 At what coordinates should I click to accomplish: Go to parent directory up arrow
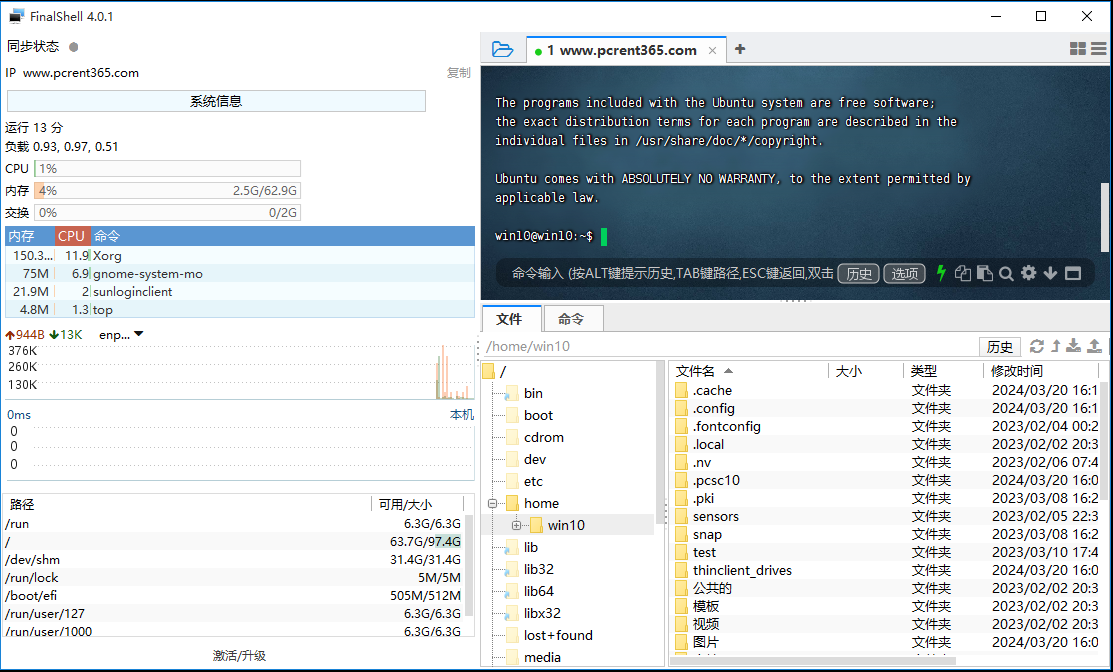pyautogui.click(x=1056, y=346)
